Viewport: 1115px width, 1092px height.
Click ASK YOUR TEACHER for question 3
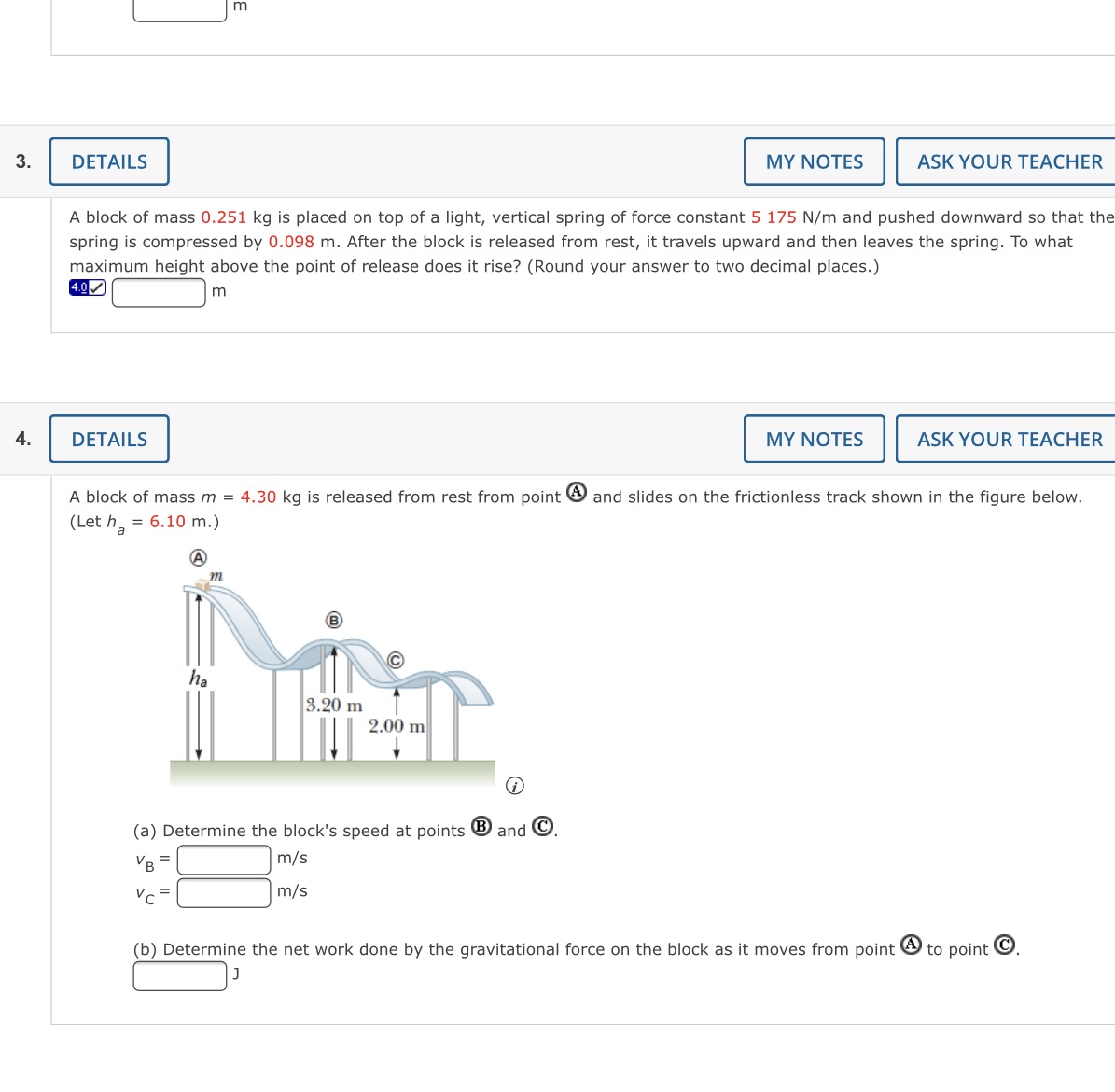click(x=1009, y=161)
